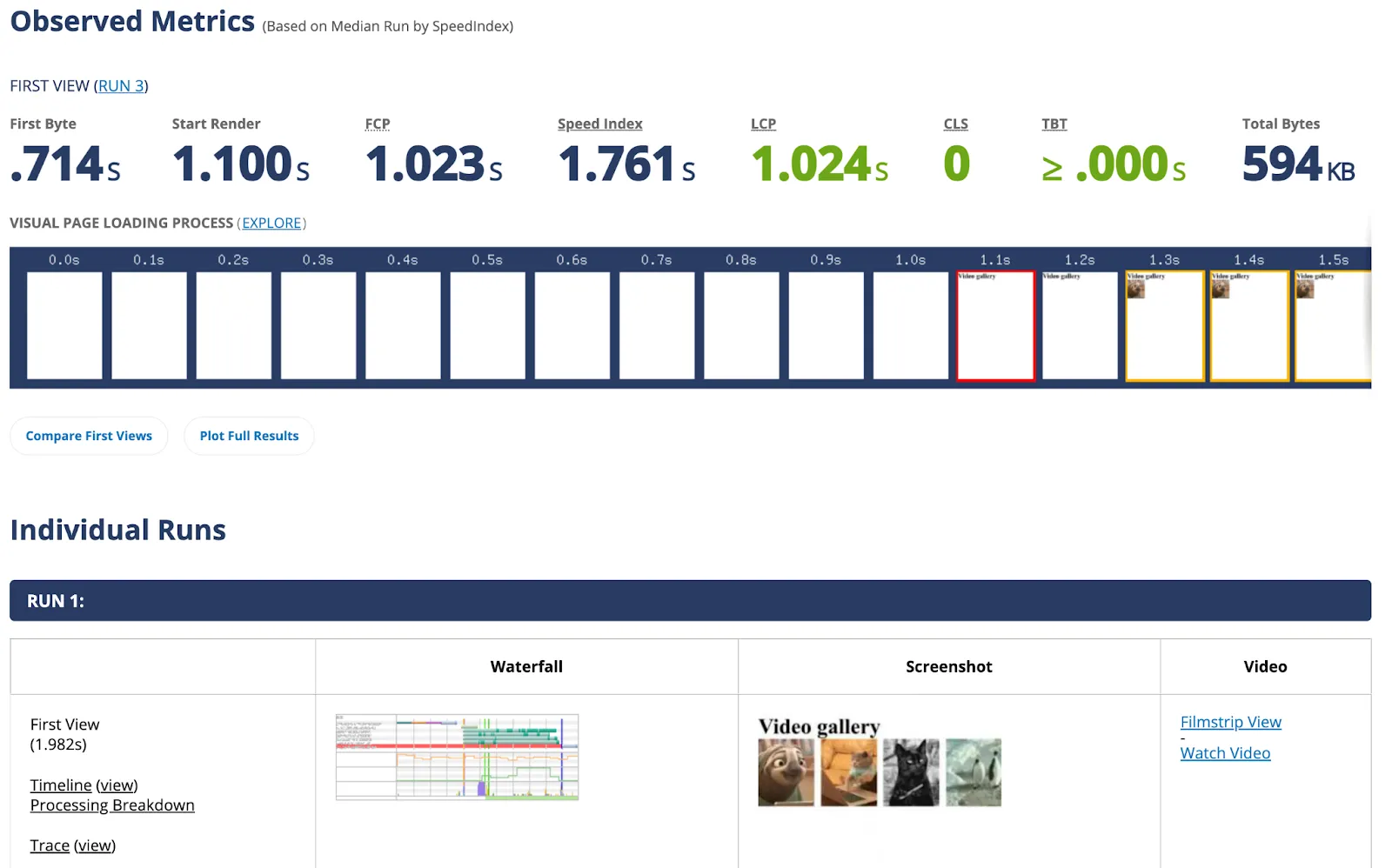The image size is (1392, 868).
Task: Open the FCP metric definition link
Action: click(377, 124)
